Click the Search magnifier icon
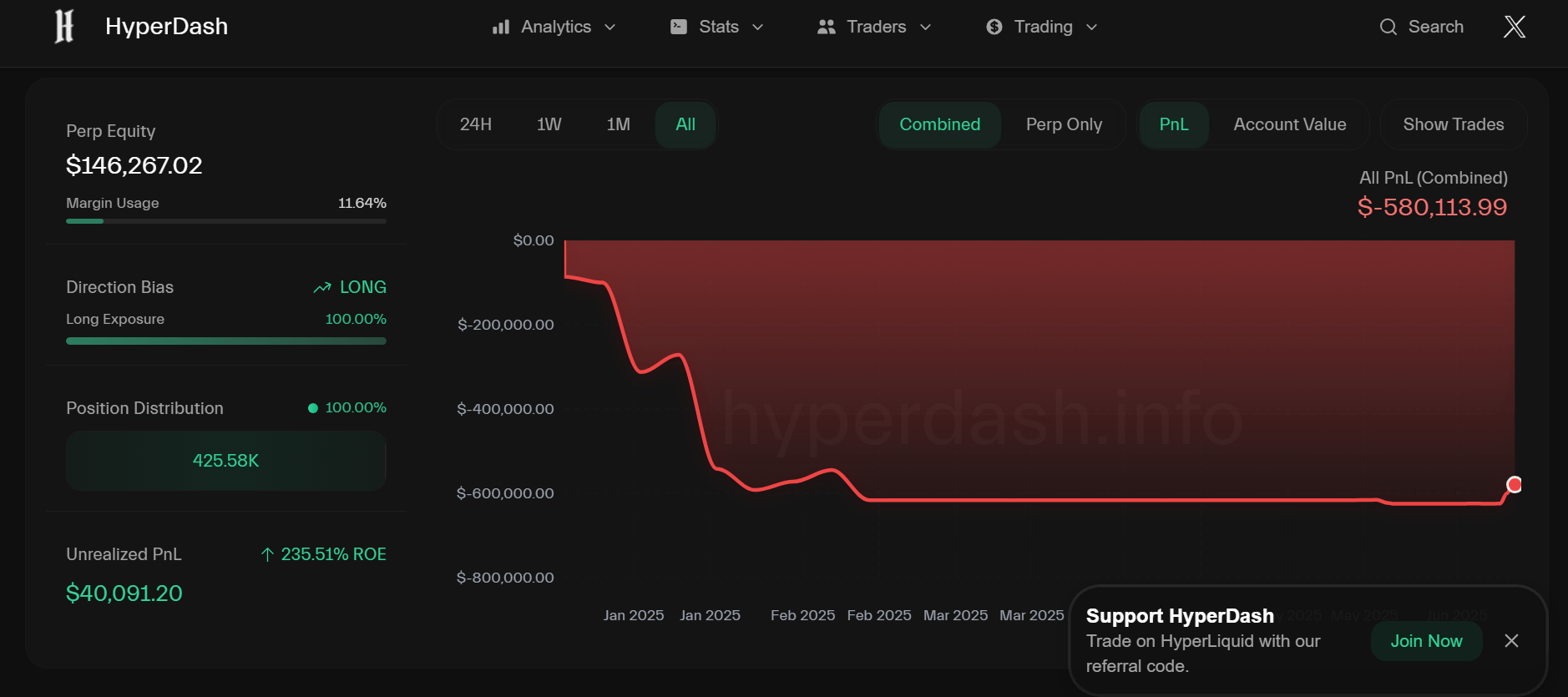 click(1388, 27)
